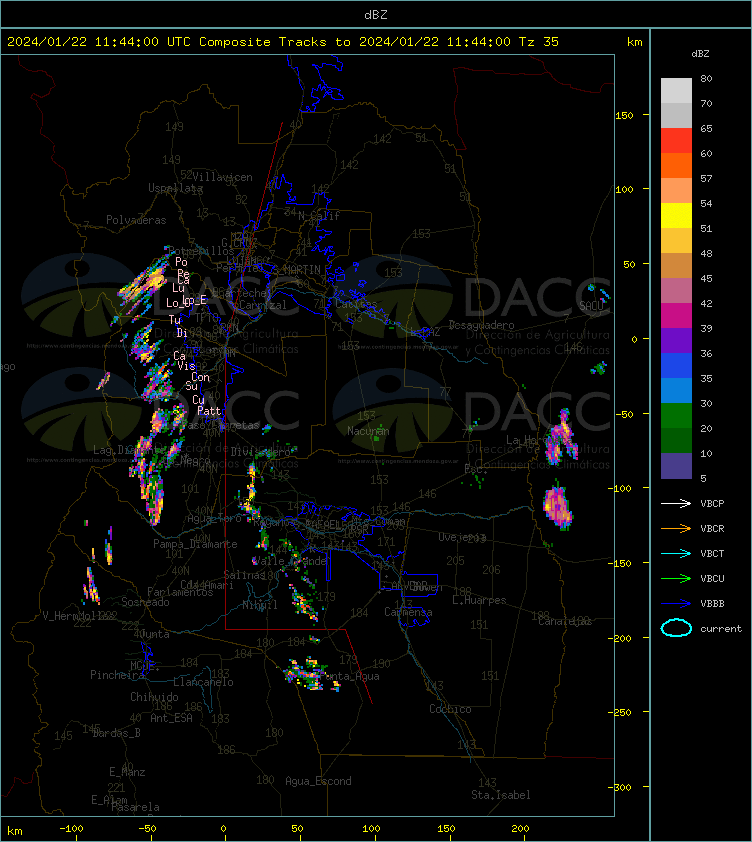
Task: Pick the lightest gray swatch atop the dBZ scale
Action: 676,90
